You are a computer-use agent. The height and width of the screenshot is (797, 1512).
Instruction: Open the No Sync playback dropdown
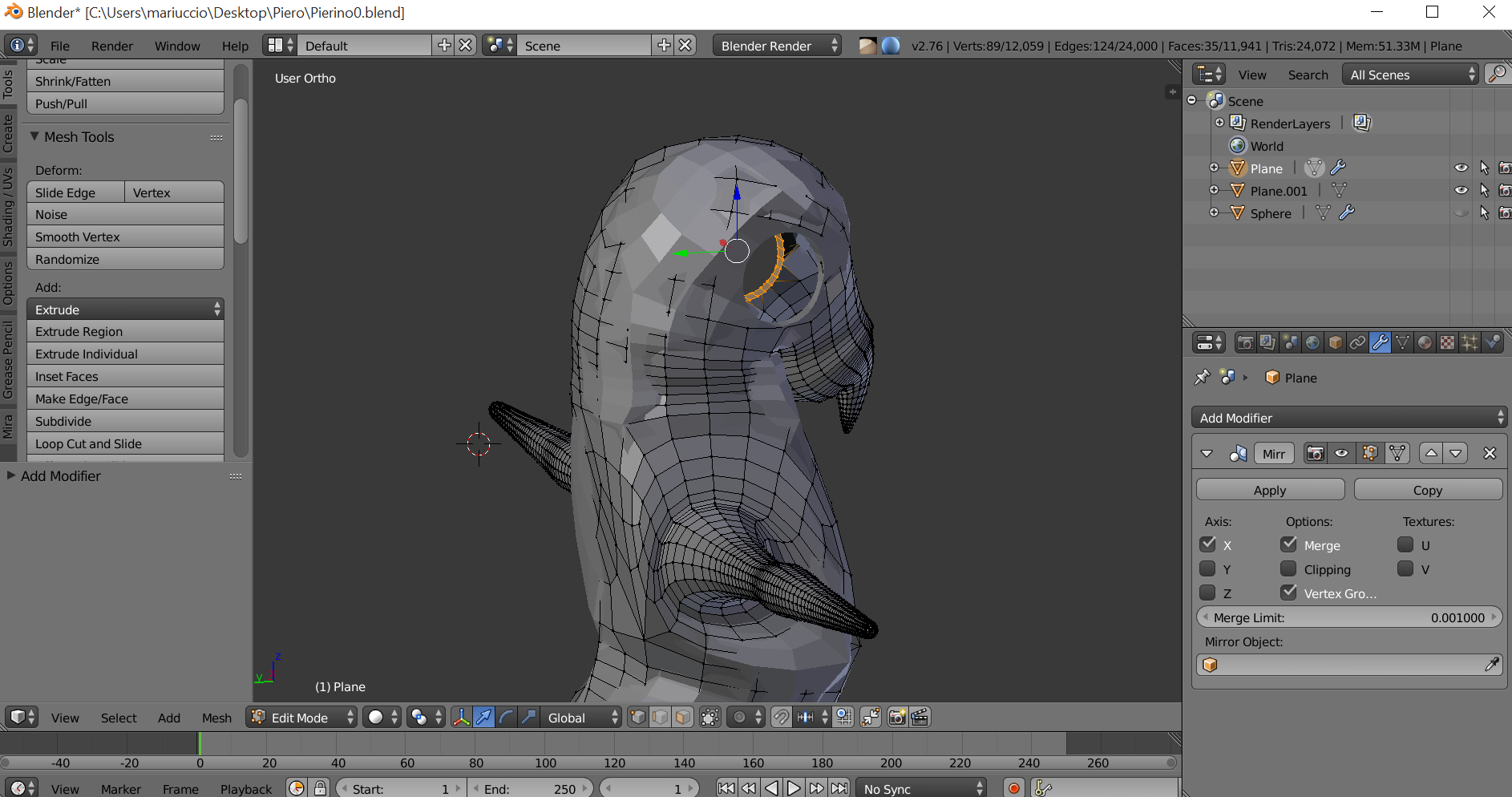(921, 788)
